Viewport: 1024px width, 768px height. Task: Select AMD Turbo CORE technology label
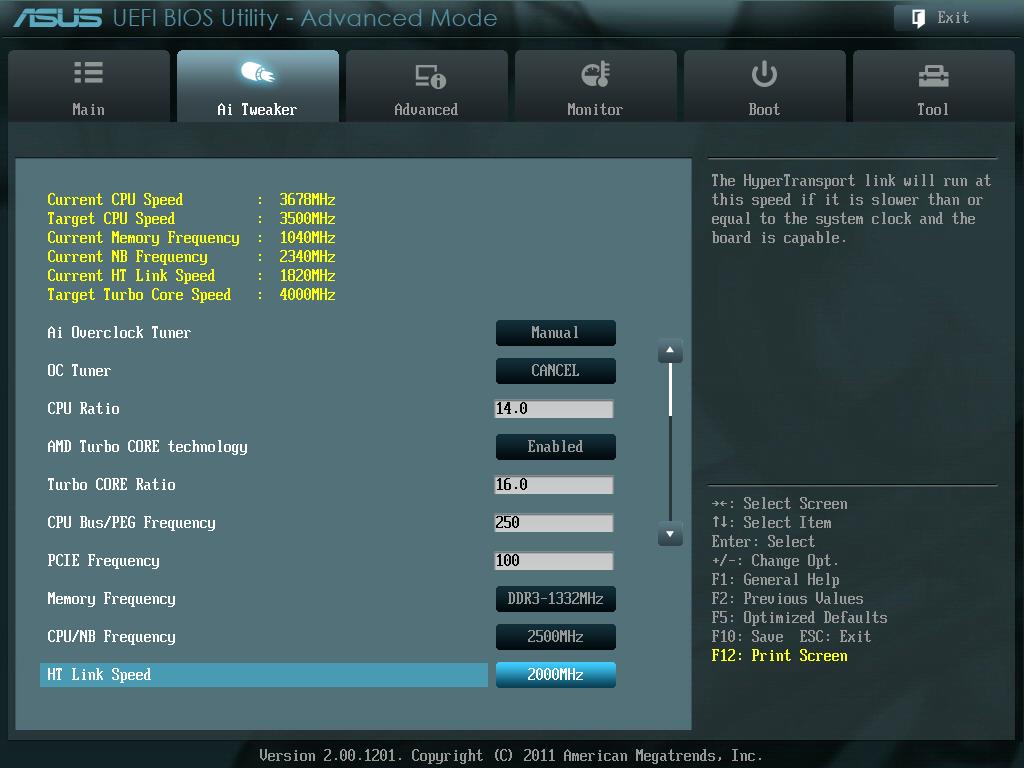pyautogui.click(x=148, y=447)
